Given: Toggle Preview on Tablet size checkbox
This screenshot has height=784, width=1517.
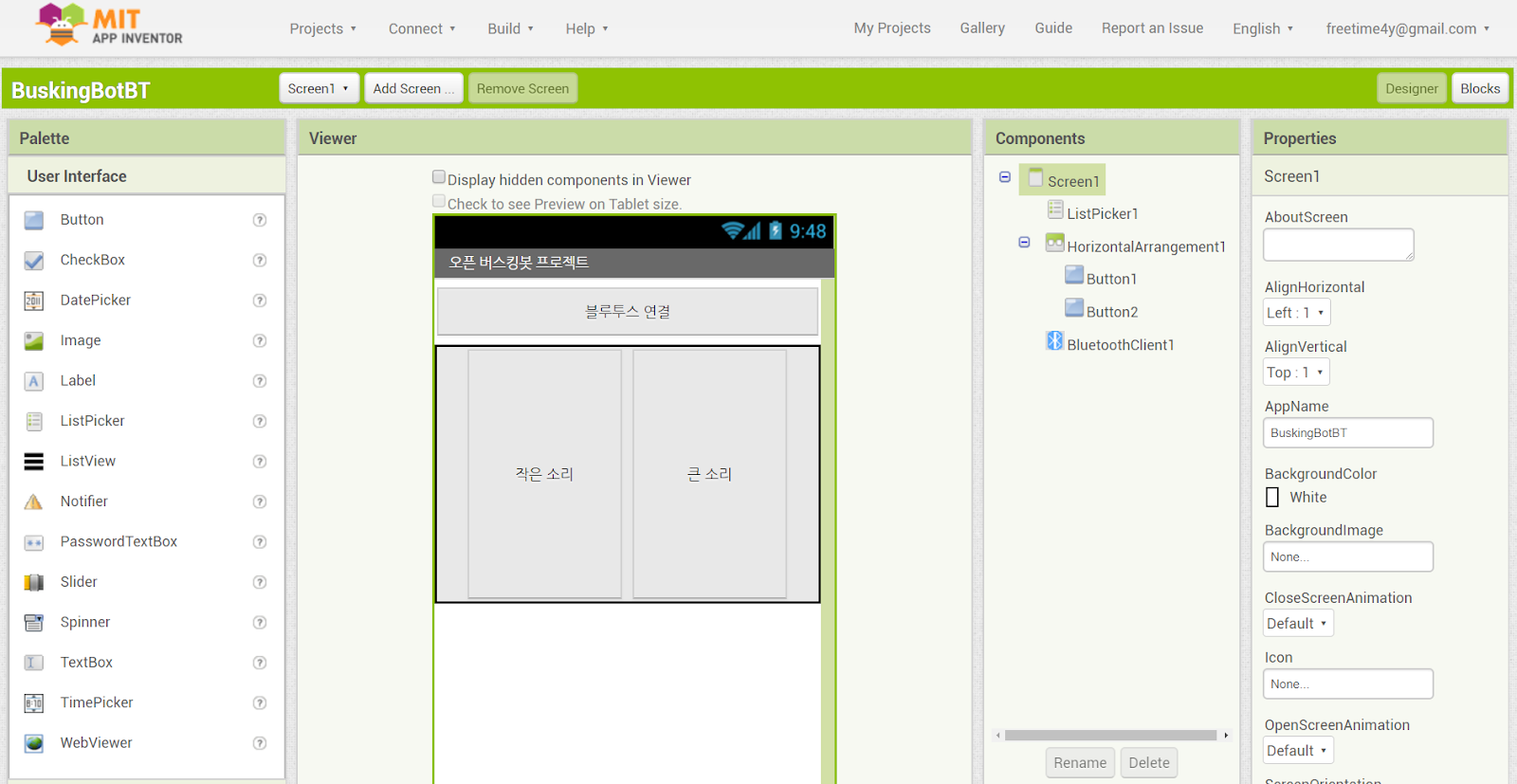Looking at the screenshot, I should (439, 201).
